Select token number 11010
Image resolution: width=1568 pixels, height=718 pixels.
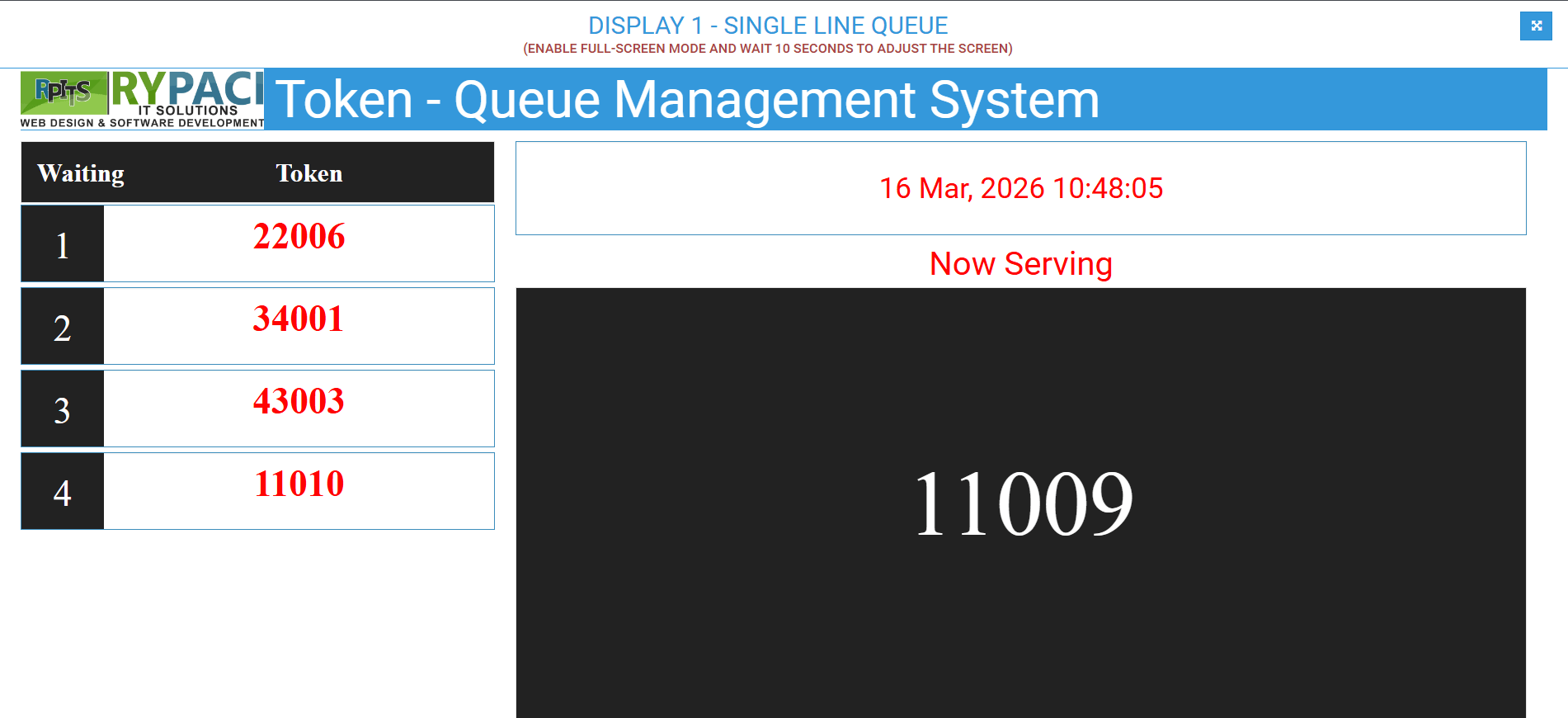[299, 484]
